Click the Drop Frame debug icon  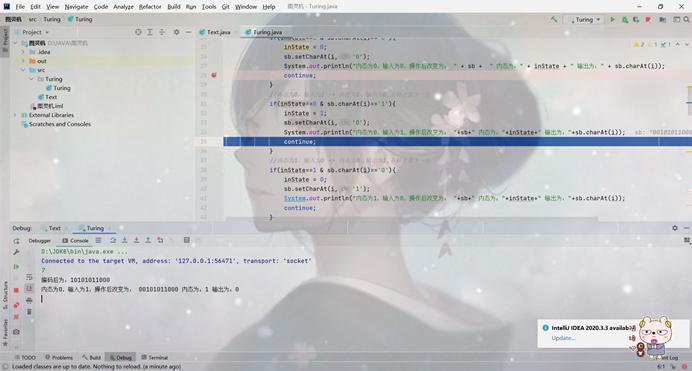click(x=160, y=240)
